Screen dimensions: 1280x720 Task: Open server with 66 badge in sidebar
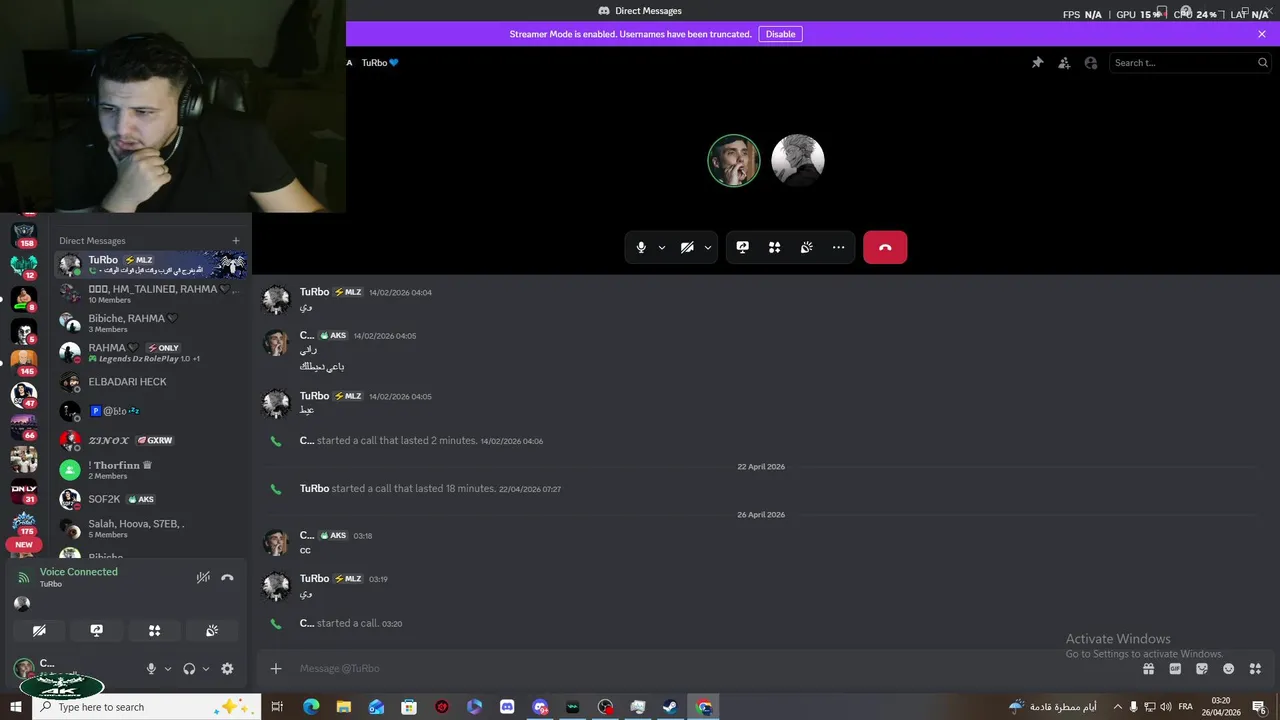coord(24,425)
